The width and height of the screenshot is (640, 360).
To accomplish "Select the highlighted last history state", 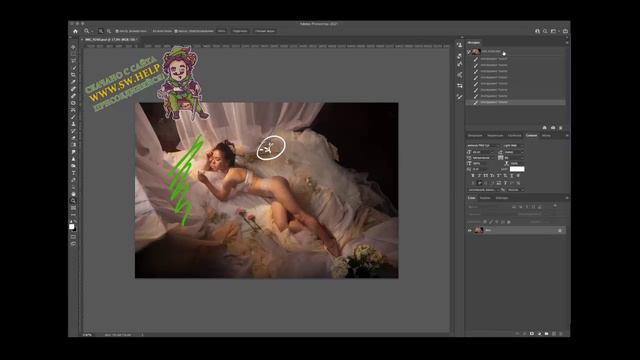I will pyautogui.click(x=516, y=102).
